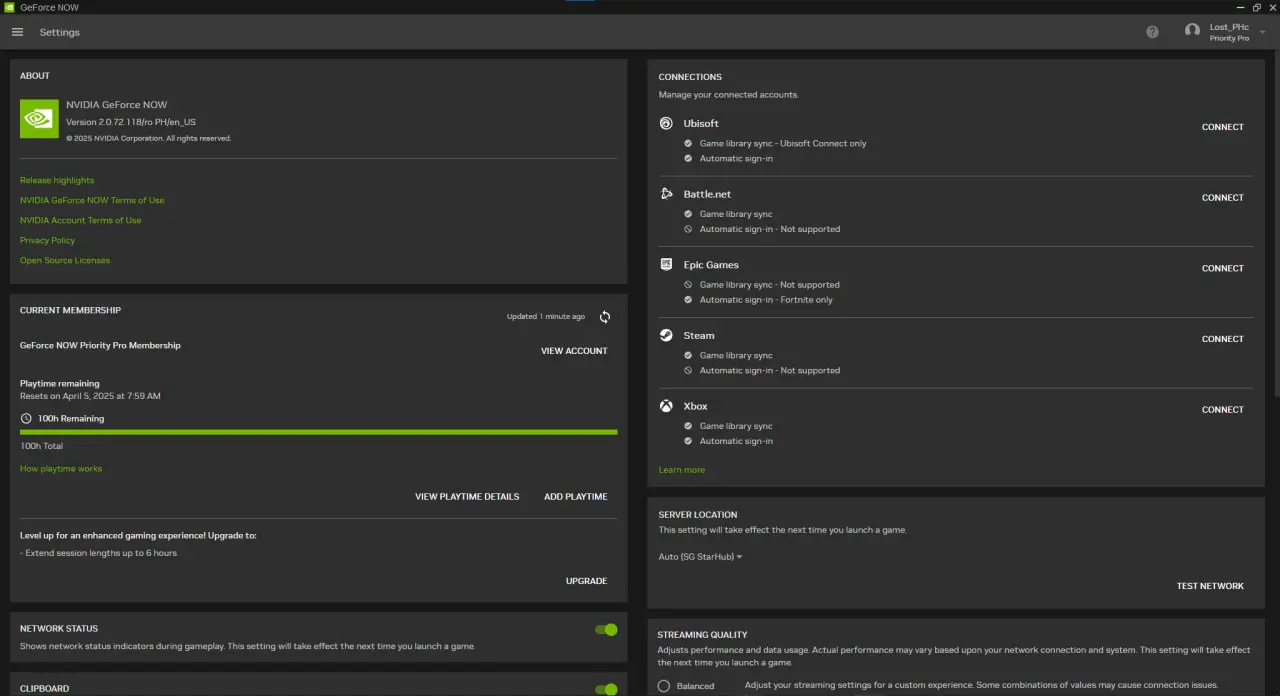Click the STREAMING QUALITY heading
The image size is (1280, 696).
click(702, 635)
